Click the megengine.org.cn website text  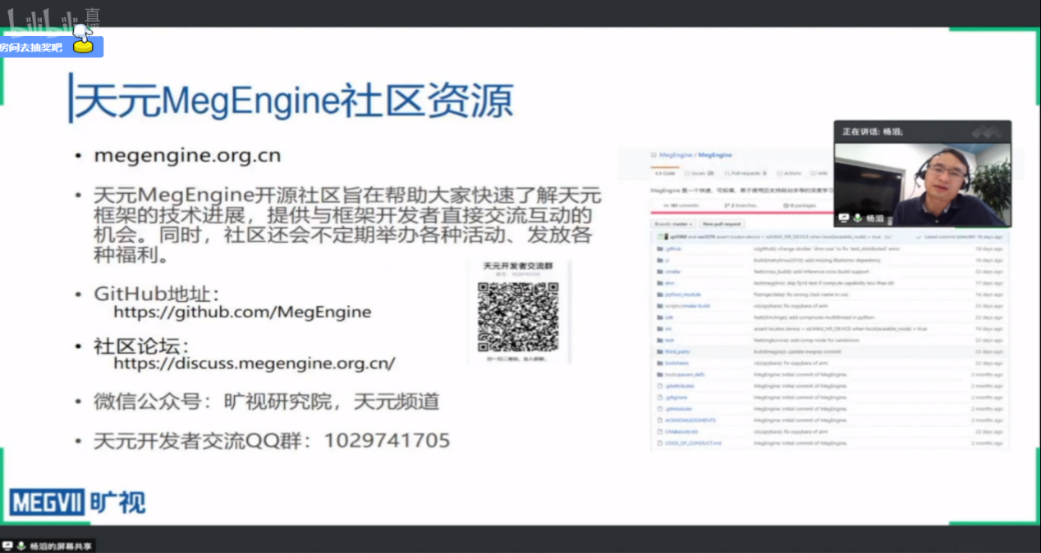[x=187, y=155]
